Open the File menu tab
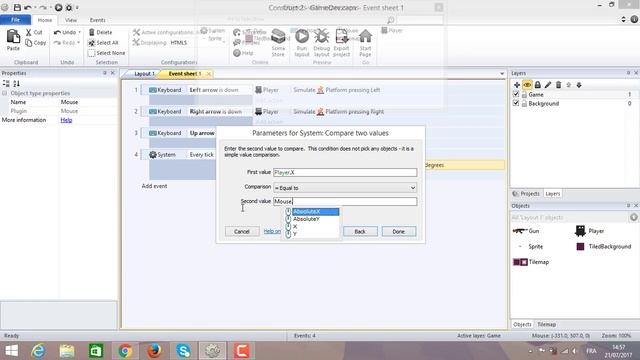Viewport: 640px width, 360px height. pos(16,20)
